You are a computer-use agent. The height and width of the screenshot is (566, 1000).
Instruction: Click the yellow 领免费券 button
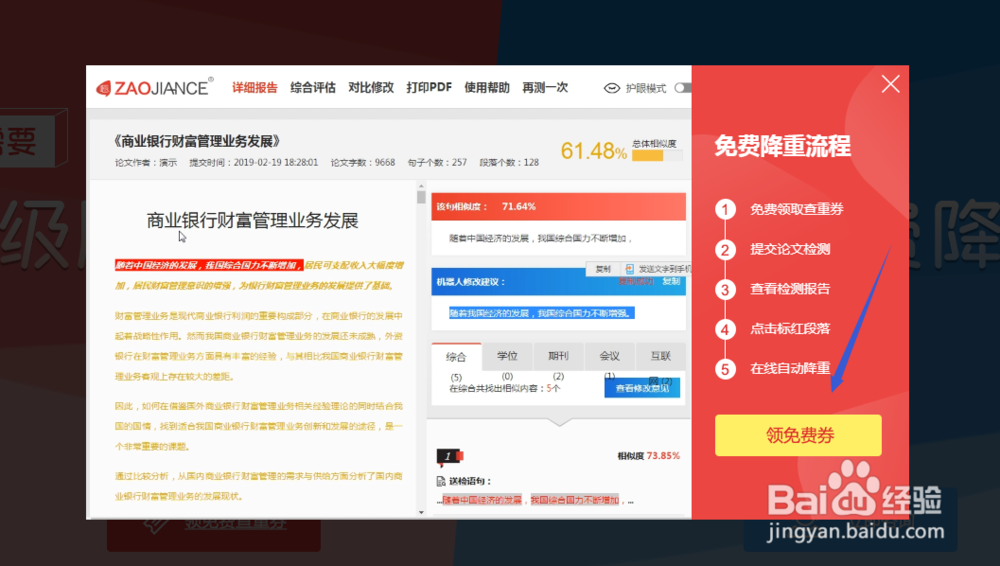tap(798, 435)
